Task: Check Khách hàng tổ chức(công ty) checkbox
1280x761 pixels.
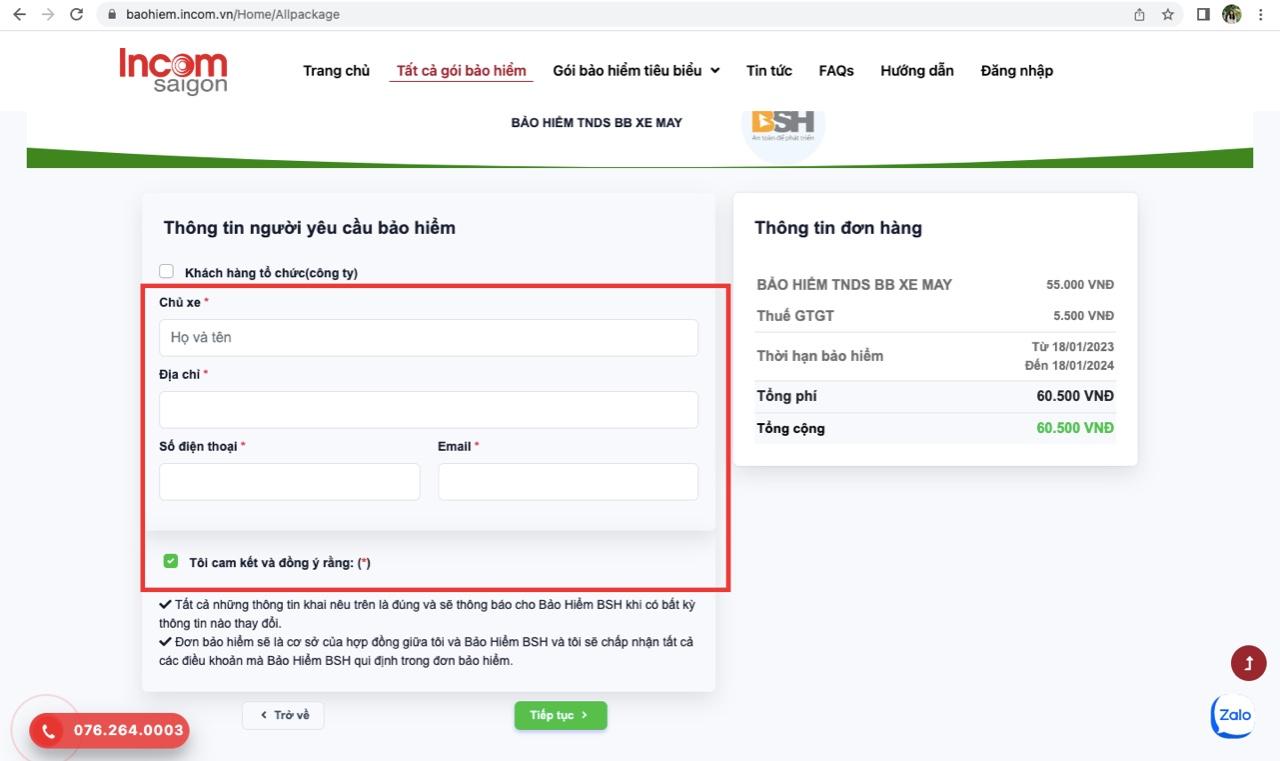Action: click(167, 272)
